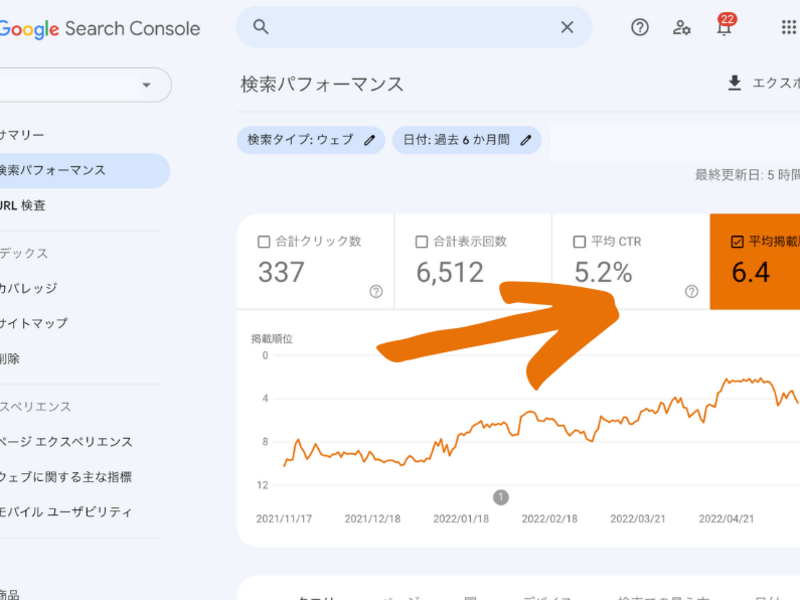Click the export download icon

pyautogui.click(x=735, y=83)
